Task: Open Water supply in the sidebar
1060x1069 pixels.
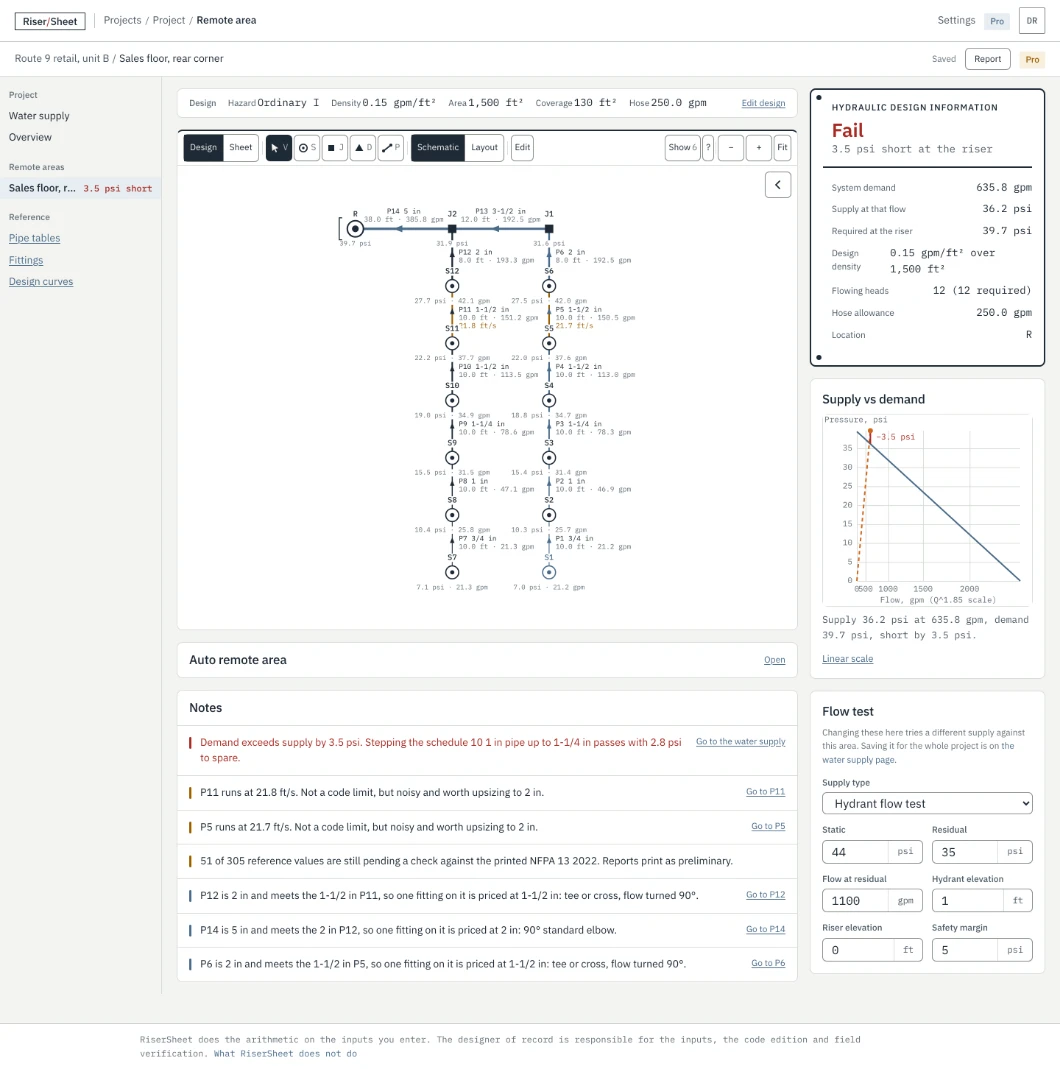Action: click(x=39, y=116)
